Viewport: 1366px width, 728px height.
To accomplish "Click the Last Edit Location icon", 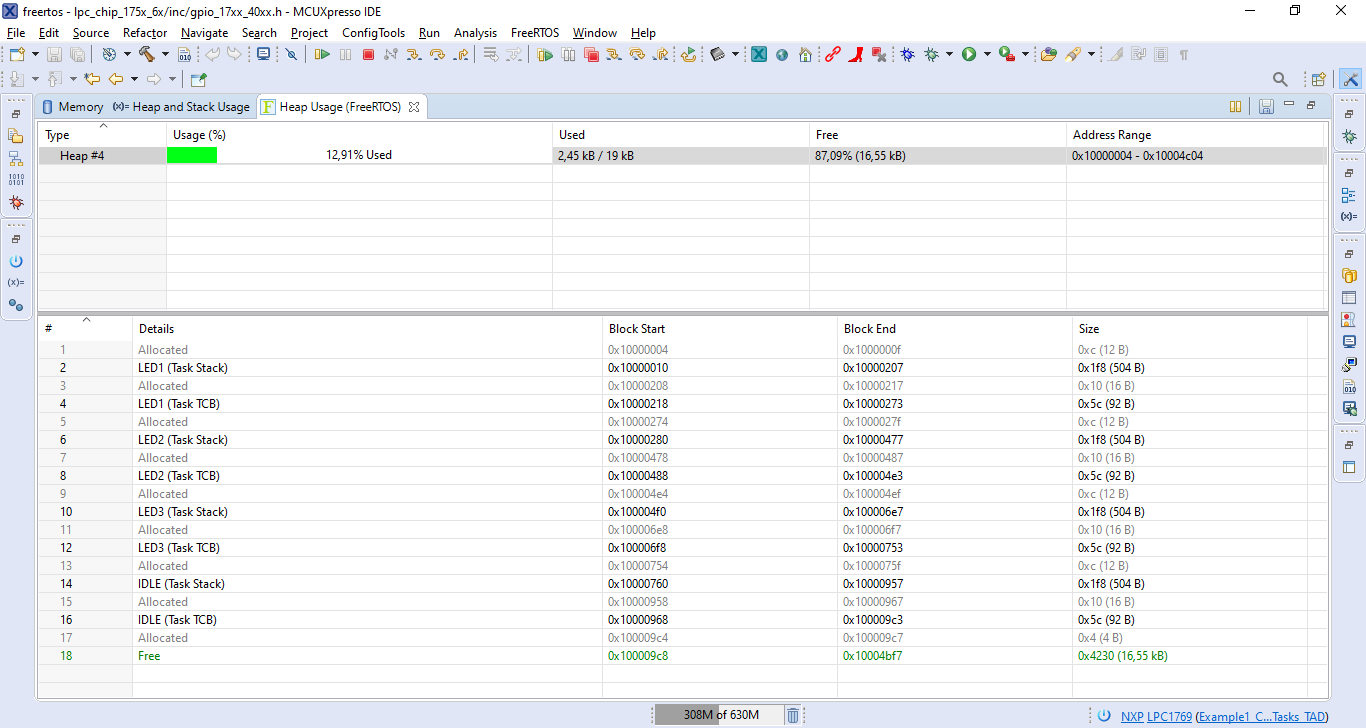I will point(92,79).
